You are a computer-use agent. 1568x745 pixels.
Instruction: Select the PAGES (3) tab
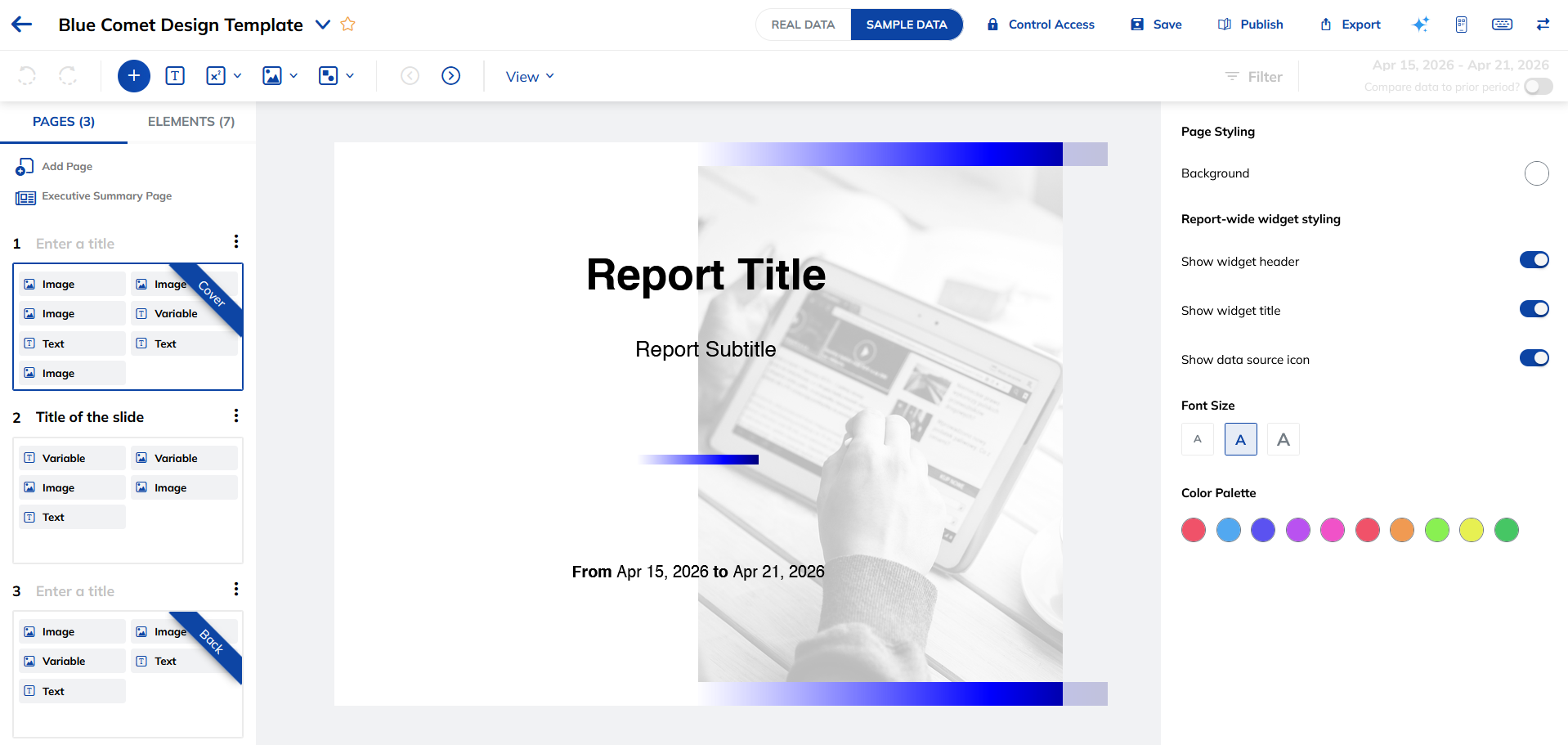(x=64, y=122)
